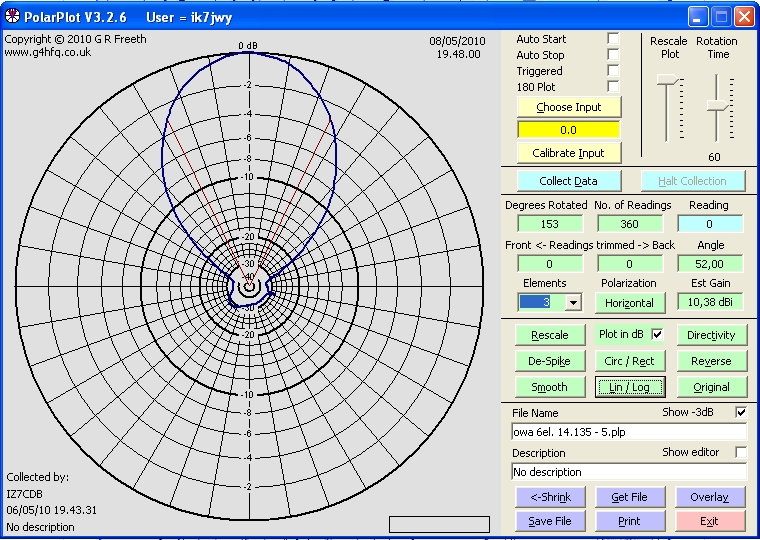Click the File Name input field
Viewport: 760px width, 540px height.
[629, 432]
